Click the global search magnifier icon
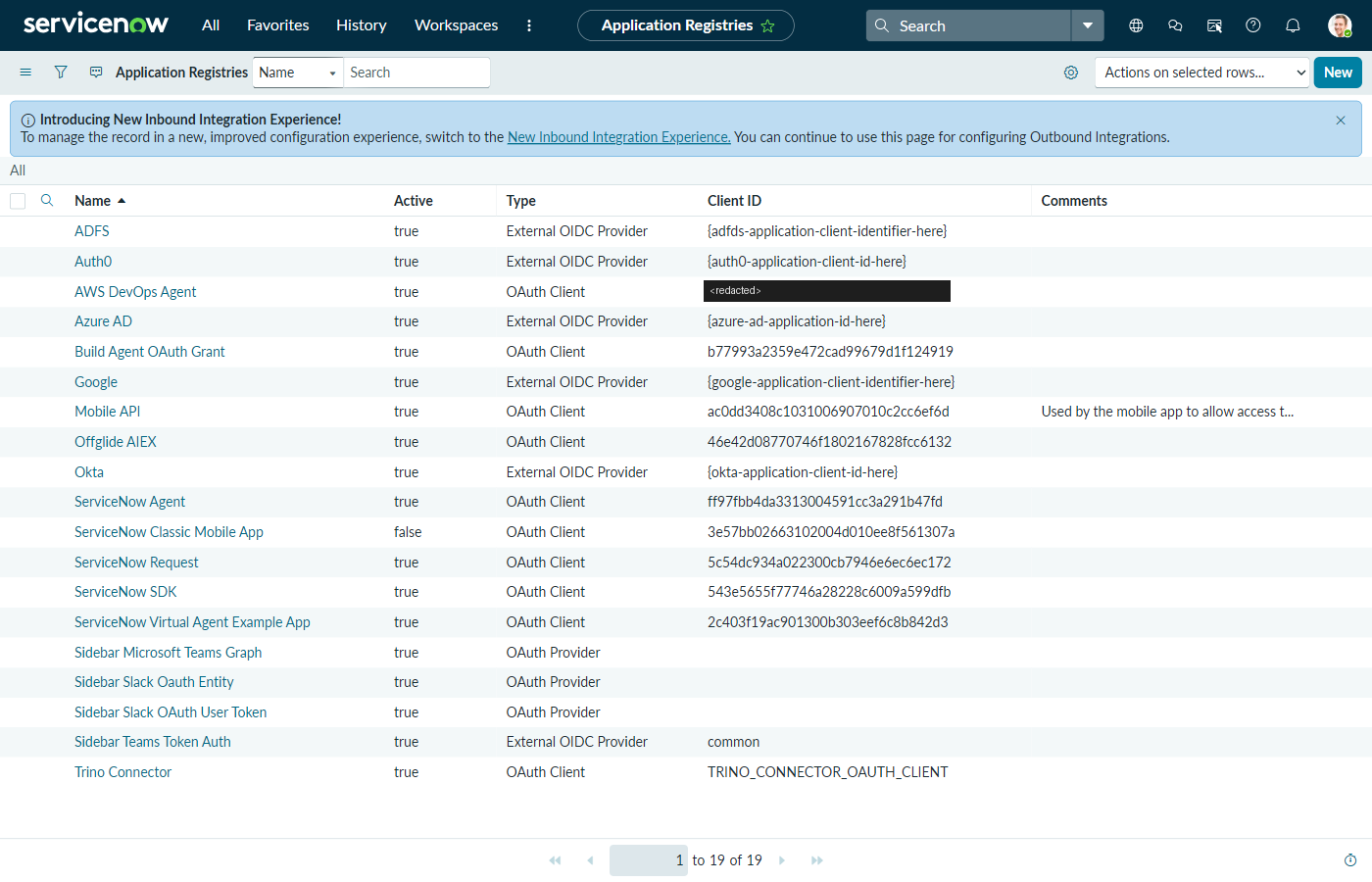Image resolution: width=1372 pixels, height=882 pixels. [882, 25]
